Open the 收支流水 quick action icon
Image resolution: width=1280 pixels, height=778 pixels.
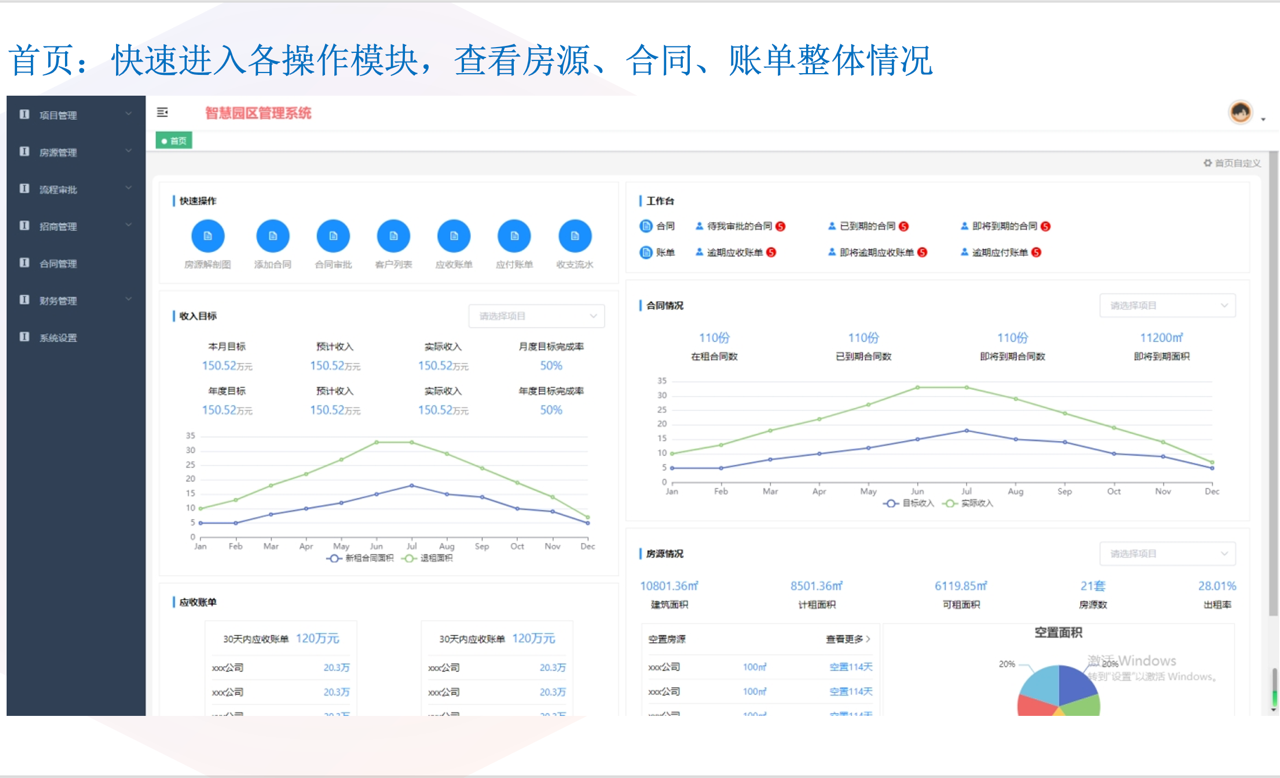(575, 236)
